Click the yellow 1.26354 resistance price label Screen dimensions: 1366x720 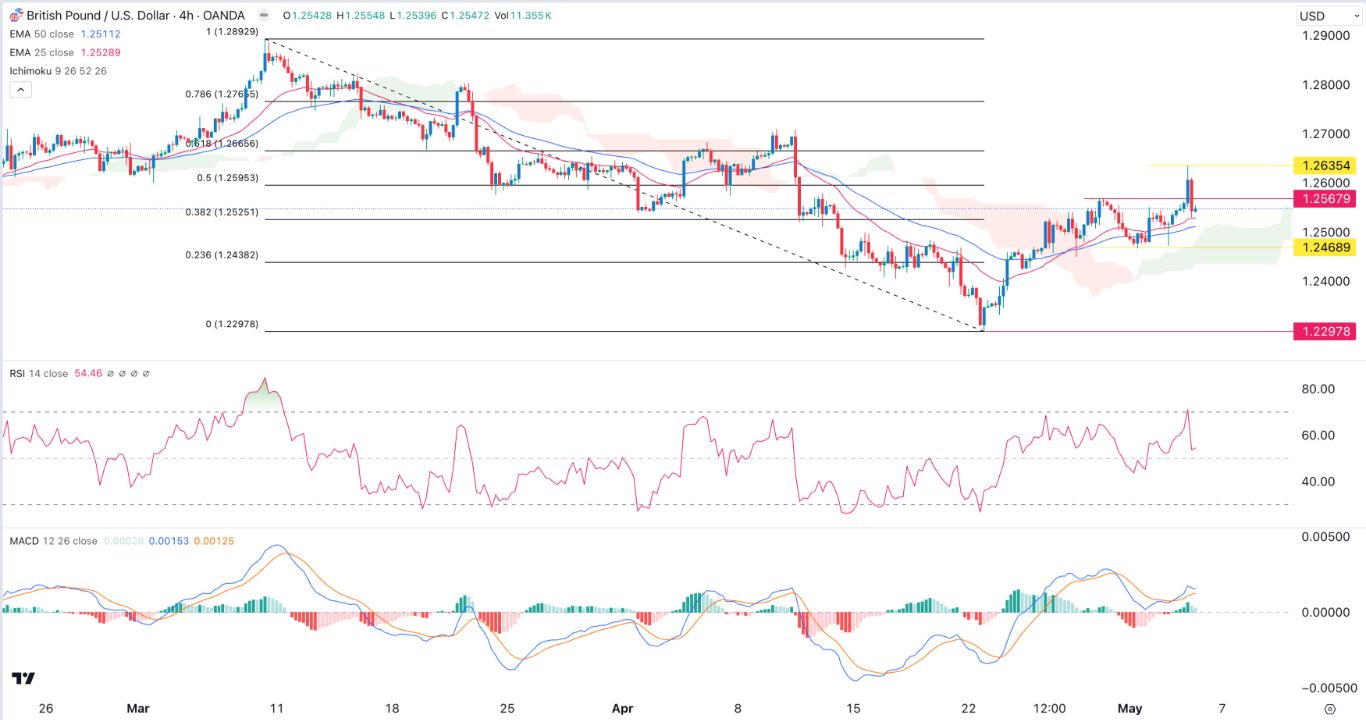pos(1327,165)
